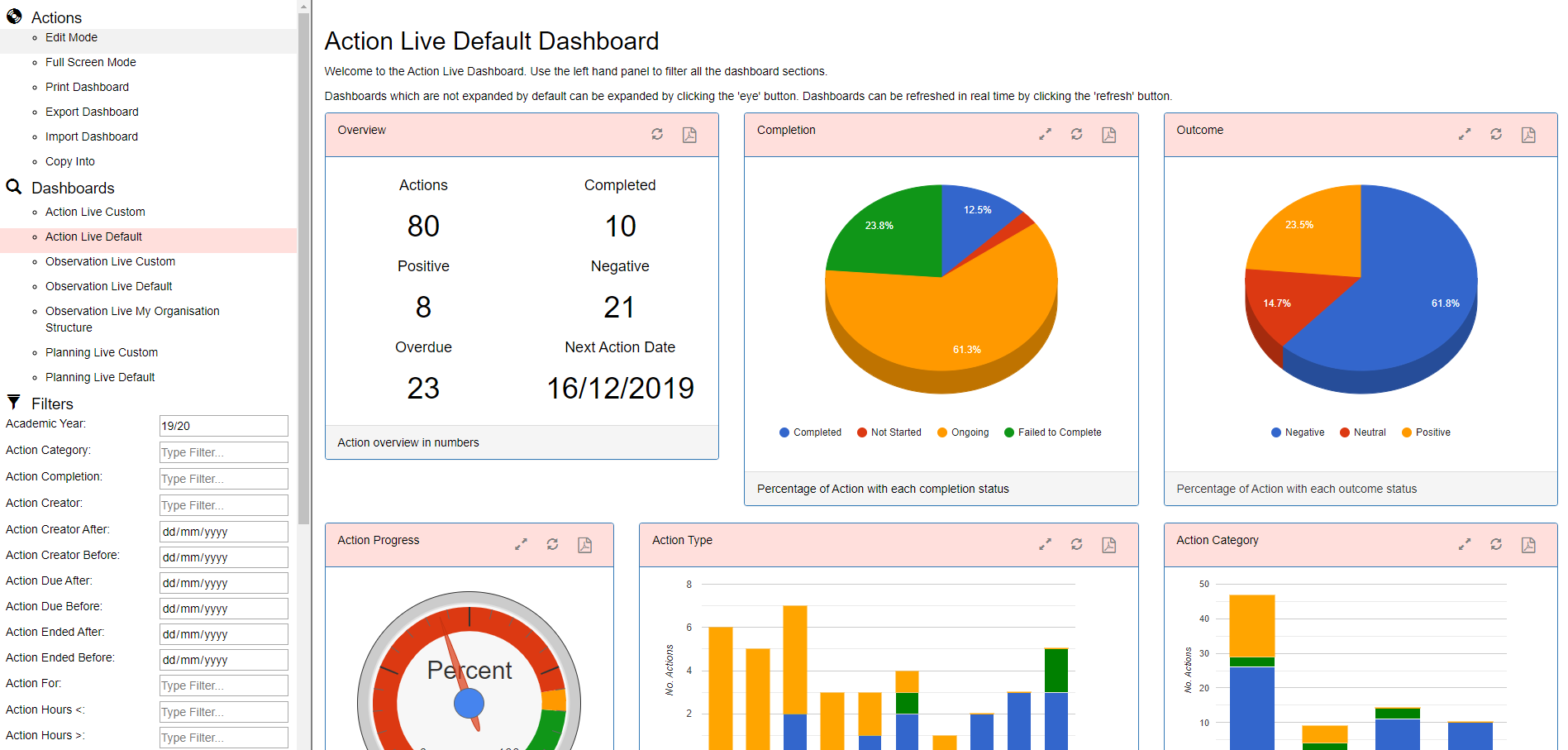Toggle Neutral series in Outcome legend
1568x750 pixels.
(x=1363, y=432)
